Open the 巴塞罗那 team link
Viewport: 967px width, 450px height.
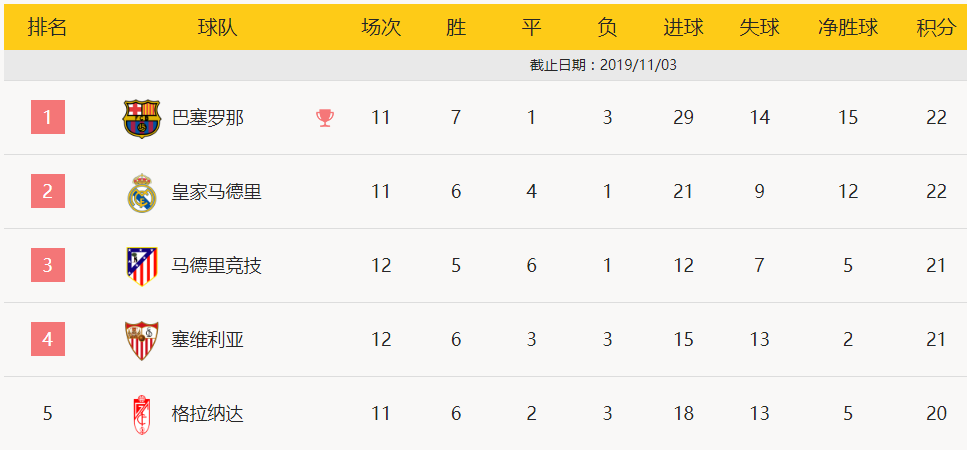[208, 118]
